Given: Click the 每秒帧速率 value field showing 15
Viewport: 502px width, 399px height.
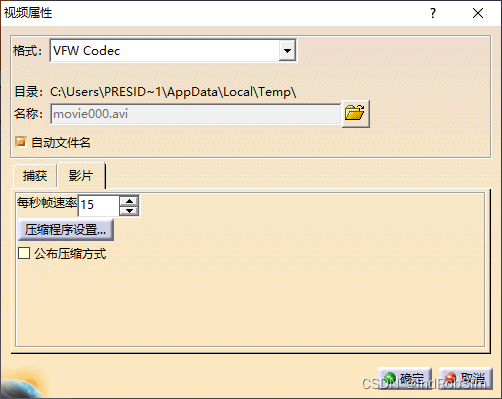Looking at the screenshot, I should [98, 205].
